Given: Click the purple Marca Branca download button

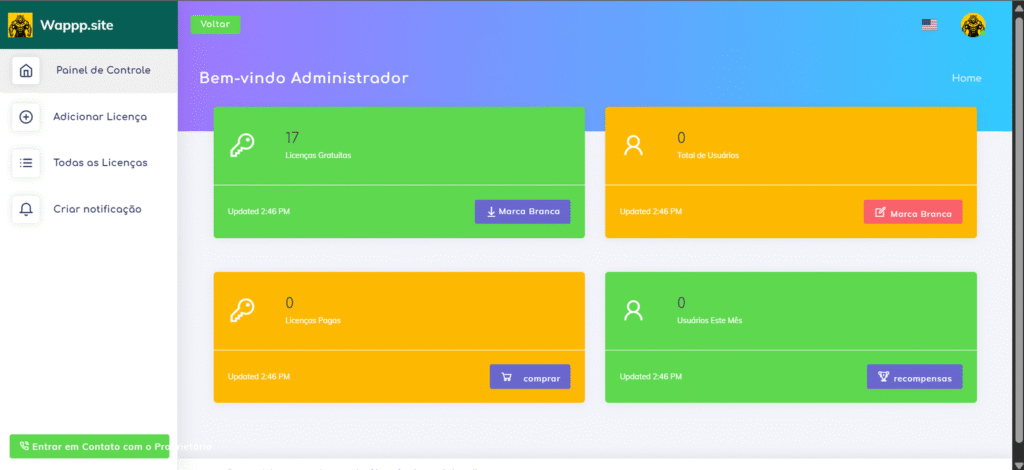Looking at the screenshot, I should click(522, 212).
